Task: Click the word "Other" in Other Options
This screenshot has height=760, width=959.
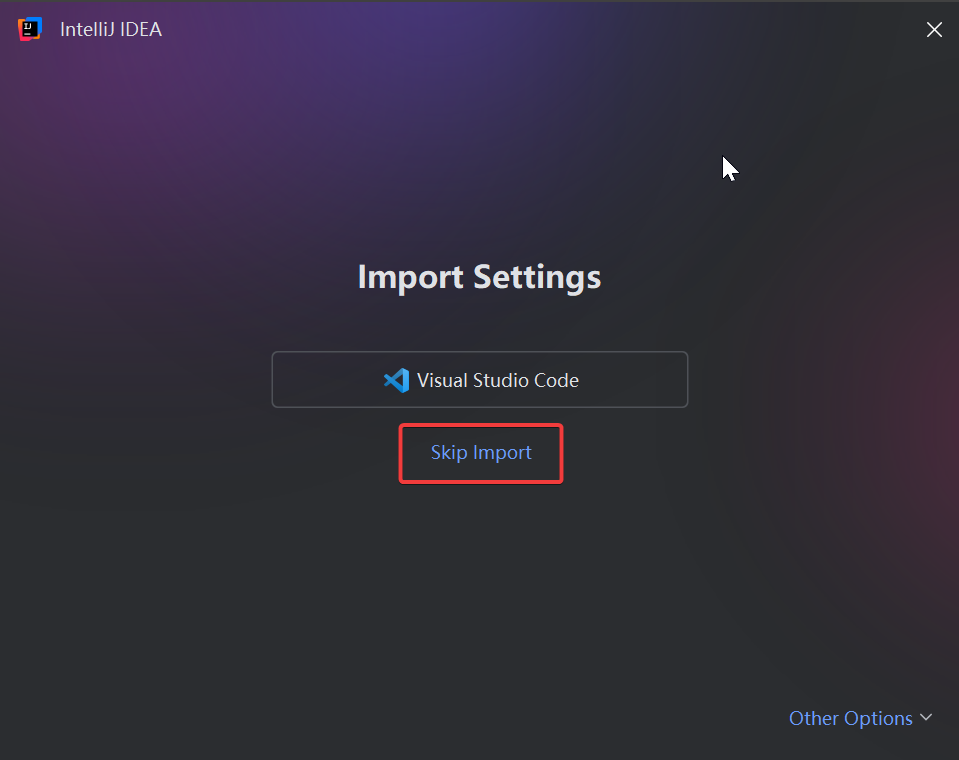Action: click(814, 718)
